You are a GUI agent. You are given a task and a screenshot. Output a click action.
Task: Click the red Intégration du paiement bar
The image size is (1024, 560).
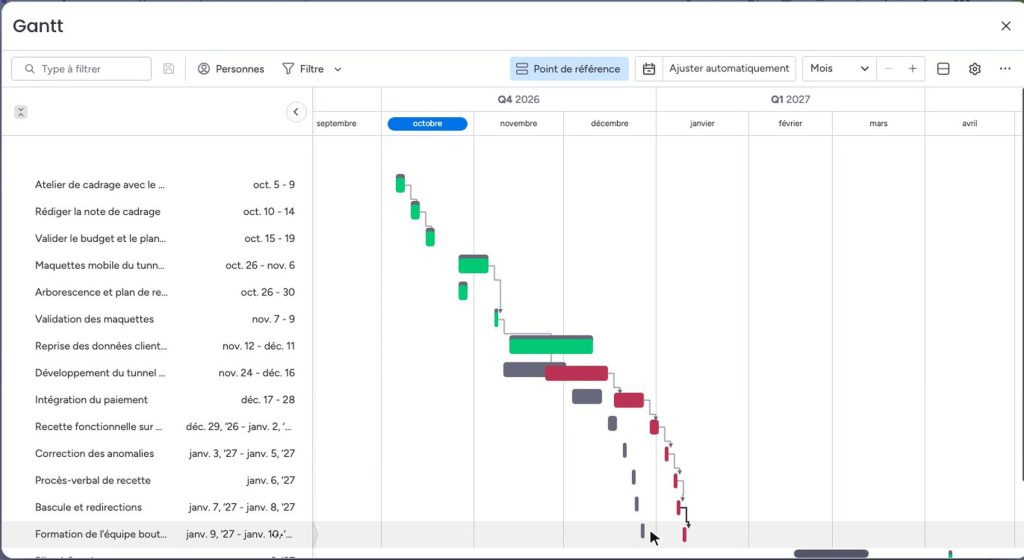(x=629, y=400)
